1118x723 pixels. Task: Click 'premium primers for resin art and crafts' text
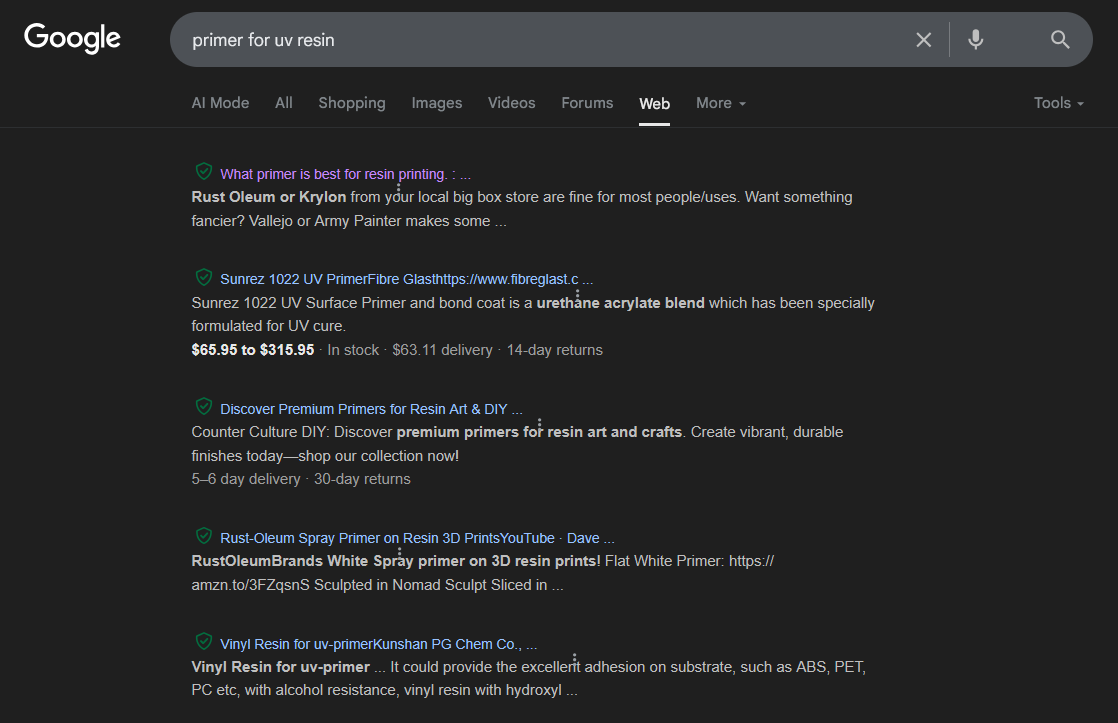(539, 432)
